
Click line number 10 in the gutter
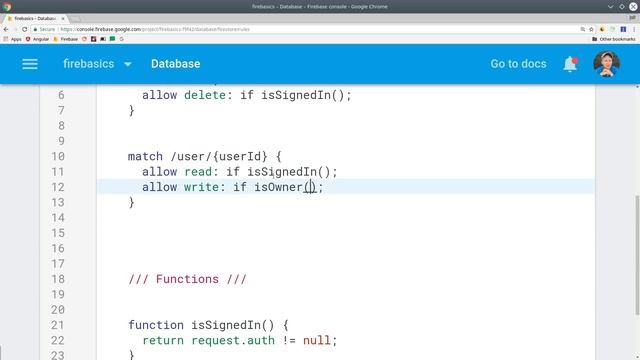[58, 156]
